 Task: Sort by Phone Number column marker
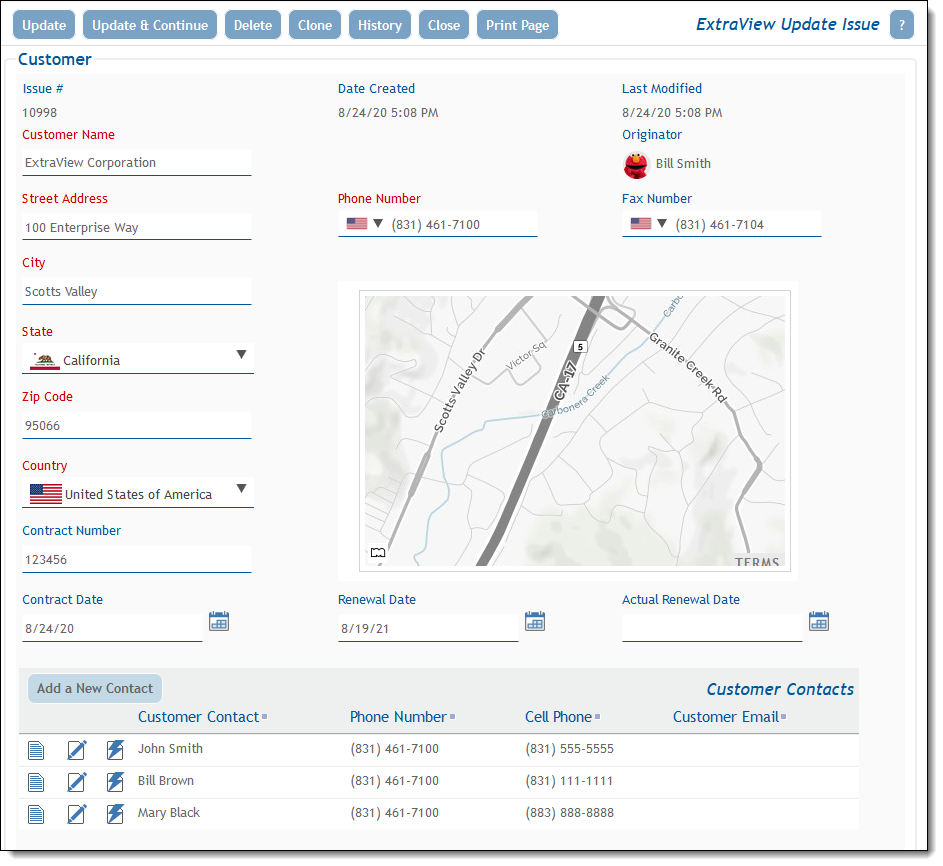(452, 717)
